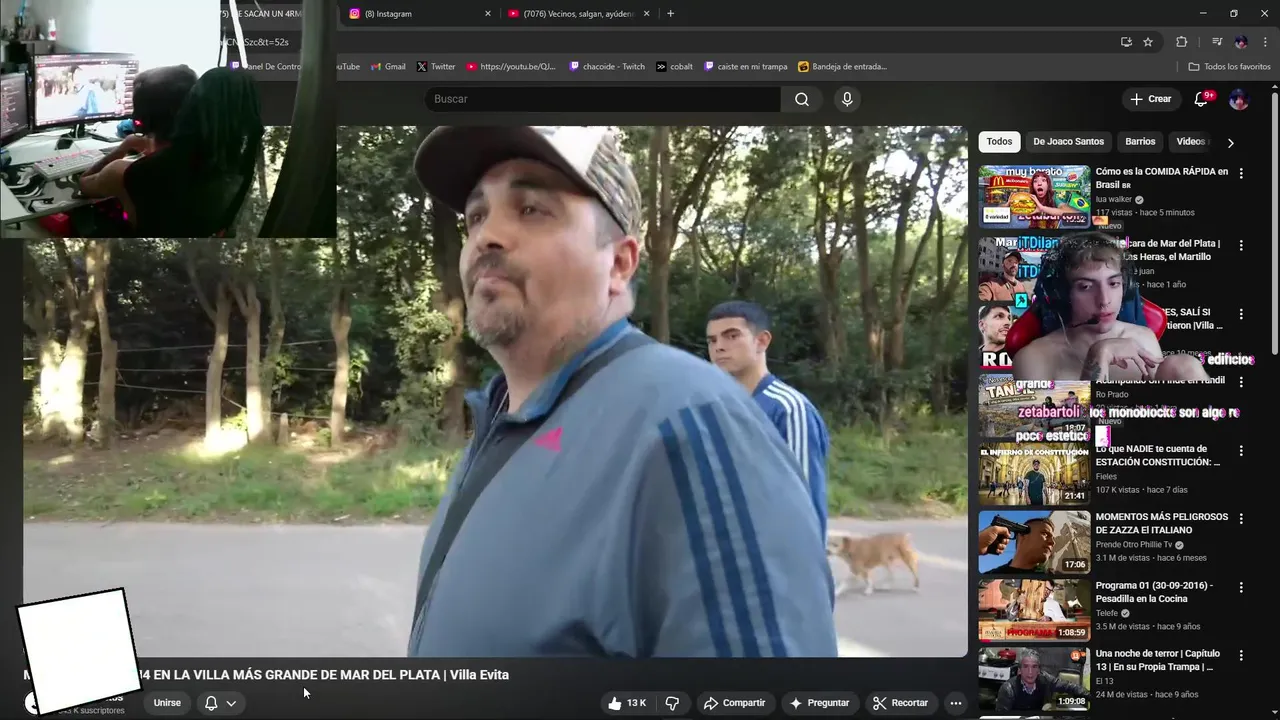The width and height of the screenshot is (1280, 720).
Task: Click the main video player
Action: coord(495,391)
